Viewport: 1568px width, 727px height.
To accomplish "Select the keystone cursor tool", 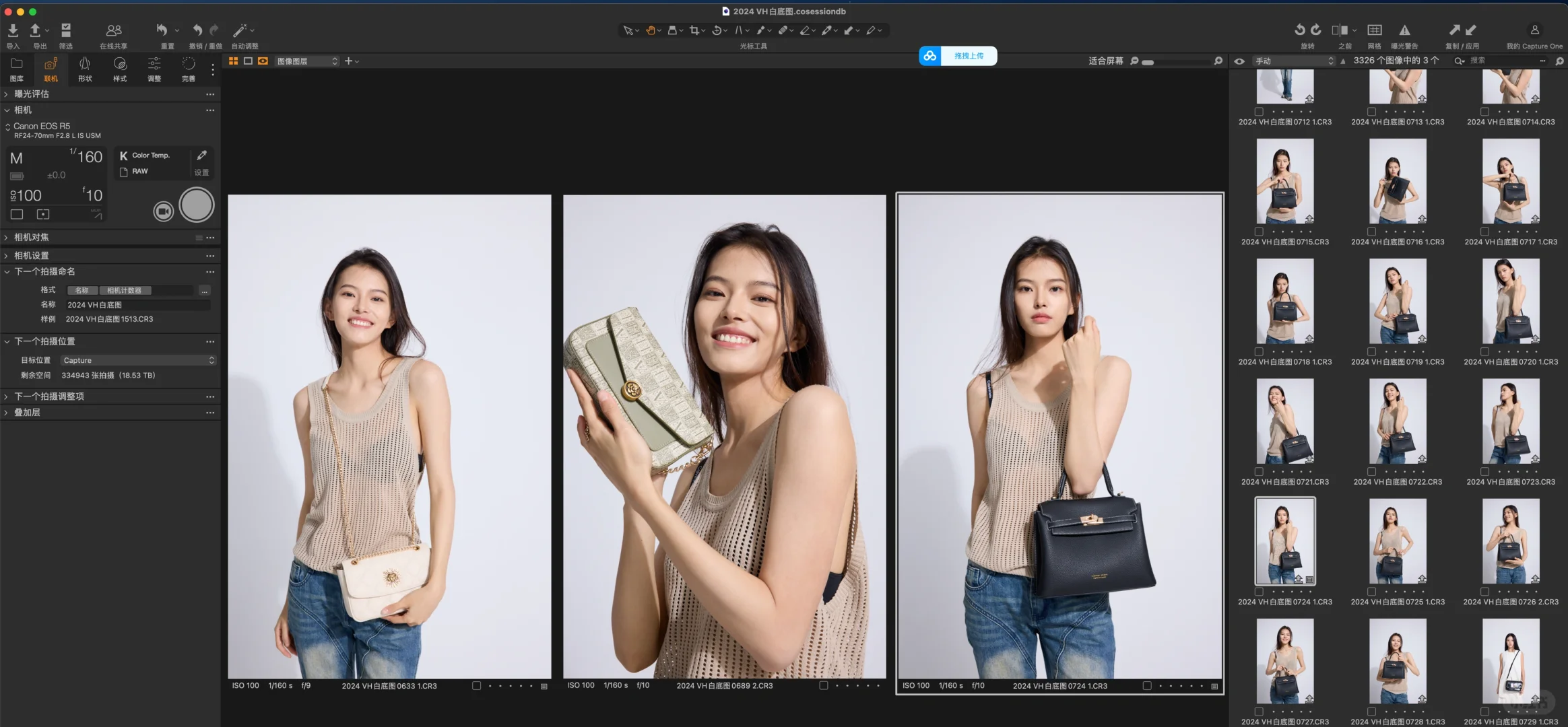I will click(x=739, y=30).
